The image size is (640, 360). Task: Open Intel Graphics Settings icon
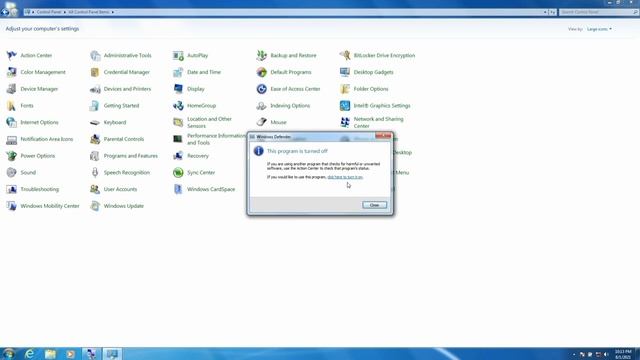(344, 105)
